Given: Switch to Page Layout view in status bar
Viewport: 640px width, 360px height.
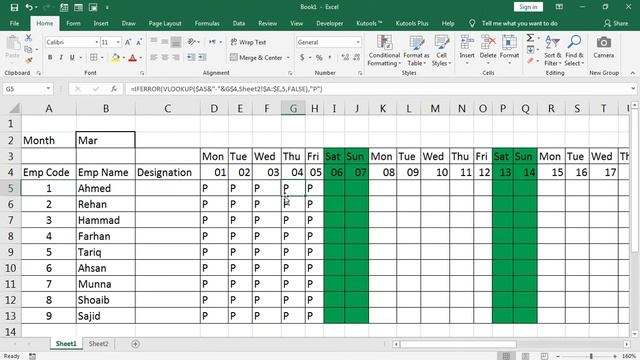Looking at the screenshot, I should 525,356.
